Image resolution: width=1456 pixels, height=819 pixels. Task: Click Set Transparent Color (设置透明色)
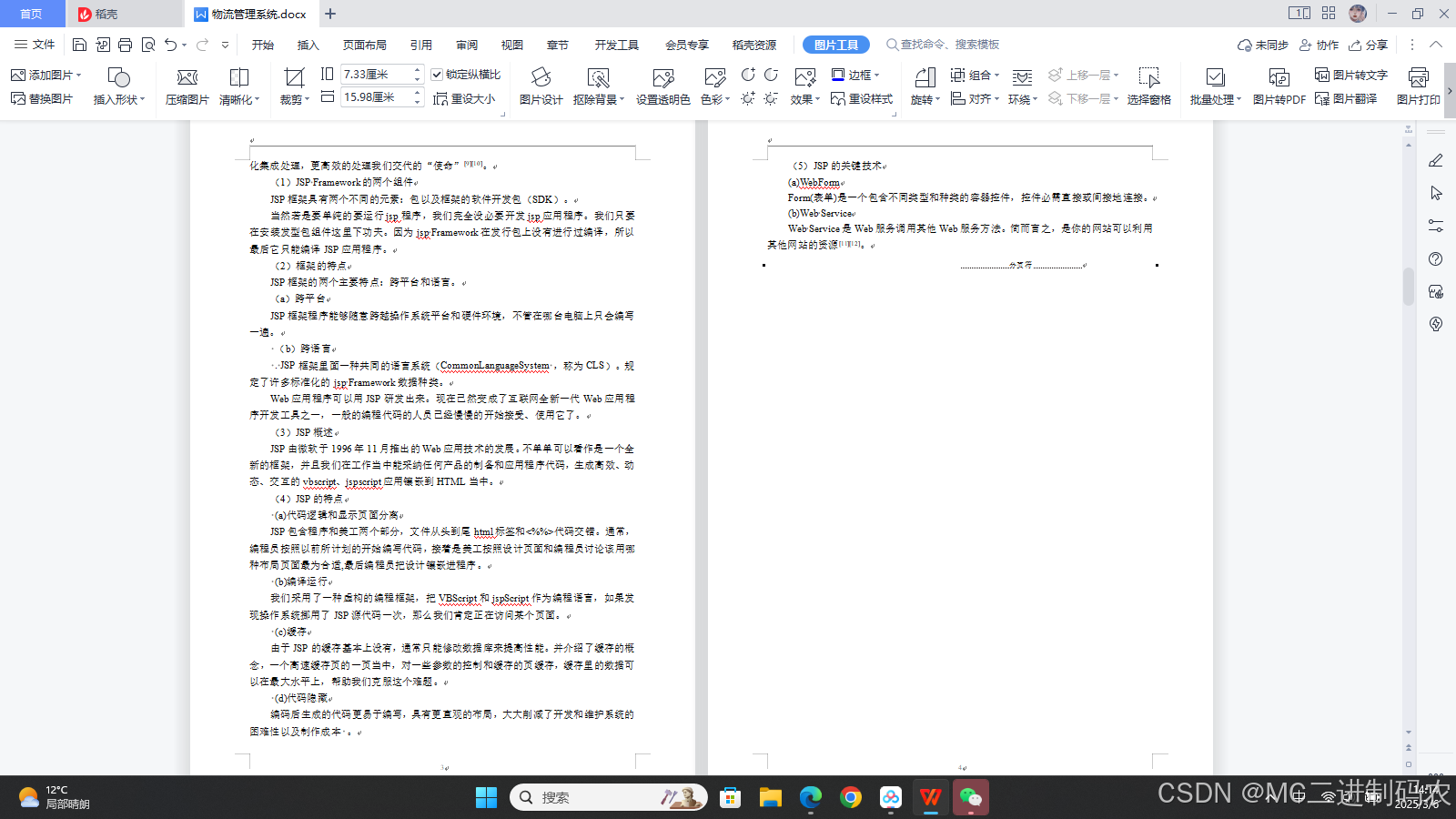click(x=662, y=86)
